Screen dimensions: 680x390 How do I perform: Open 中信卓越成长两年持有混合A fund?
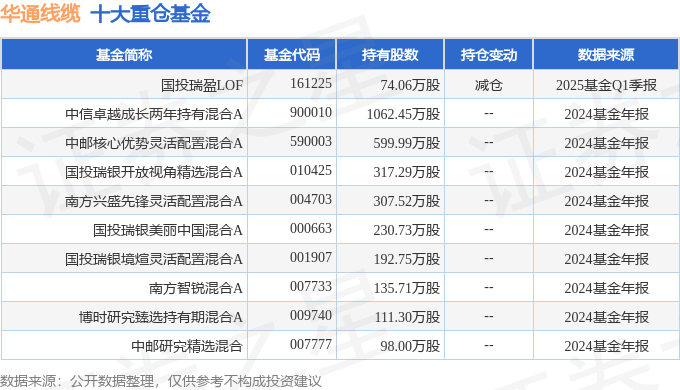tap(154, 114)
